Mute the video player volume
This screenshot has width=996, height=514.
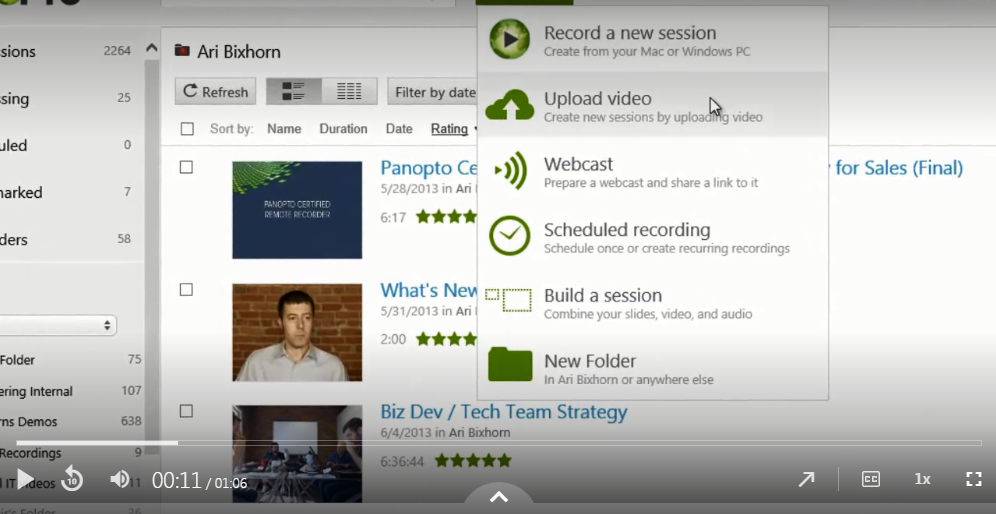pyautogui.click(x=120, y=479)
